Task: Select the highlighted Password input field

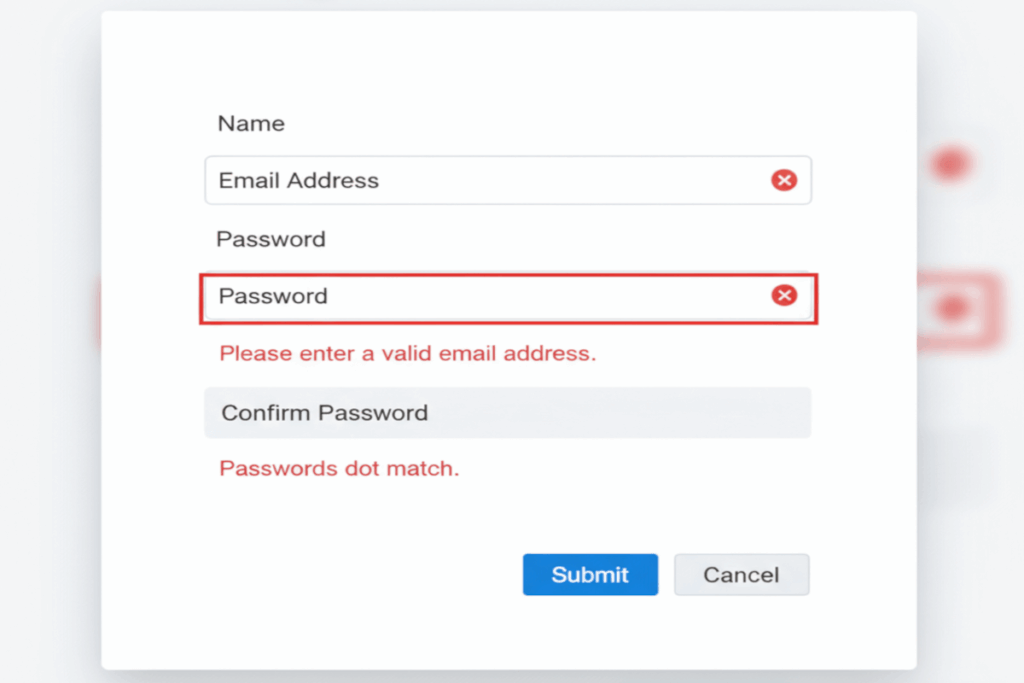Action: (450, 296)
